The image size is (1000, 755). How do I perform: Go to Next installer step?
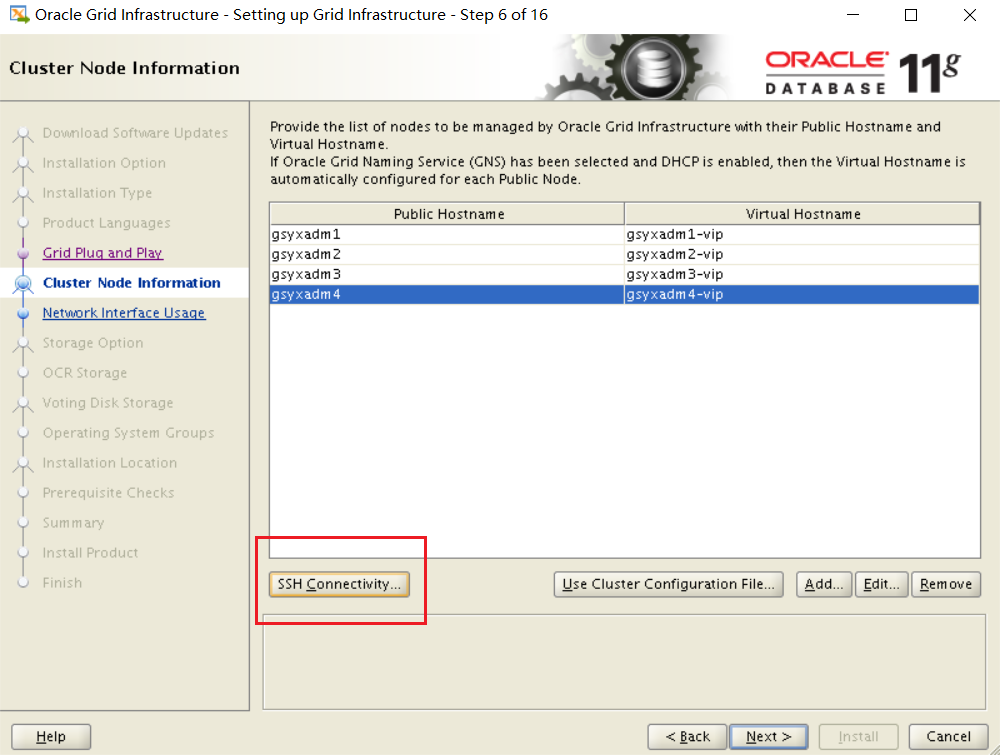[768, 737]
